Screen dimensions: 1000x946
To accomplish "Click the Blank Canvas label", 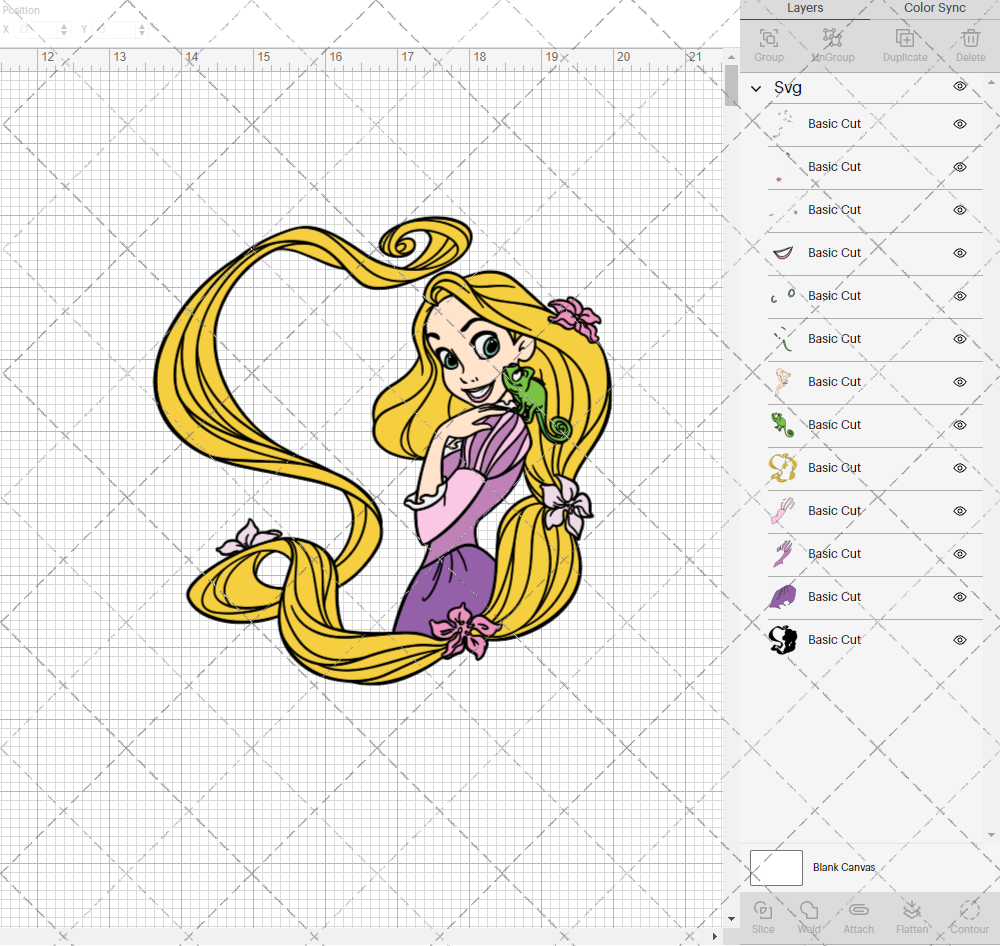I will 844,868.
